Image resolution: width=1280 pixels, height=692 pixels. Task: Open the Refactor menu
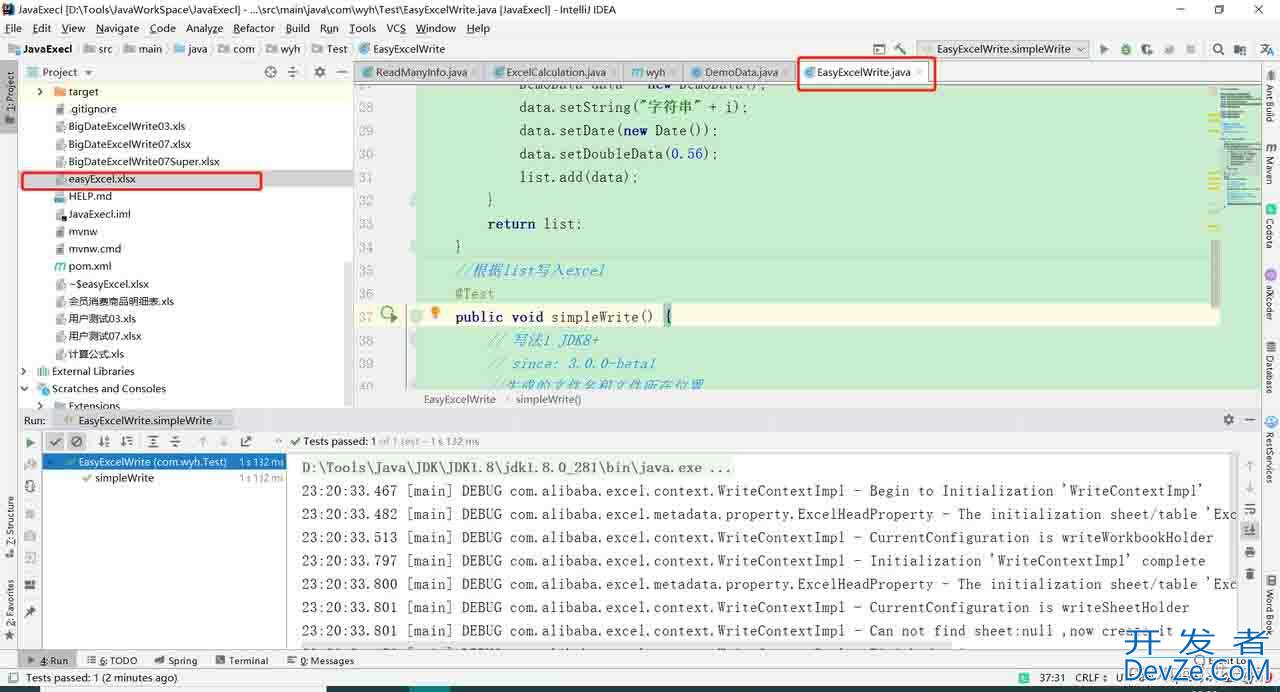click(x=254, y=28)
